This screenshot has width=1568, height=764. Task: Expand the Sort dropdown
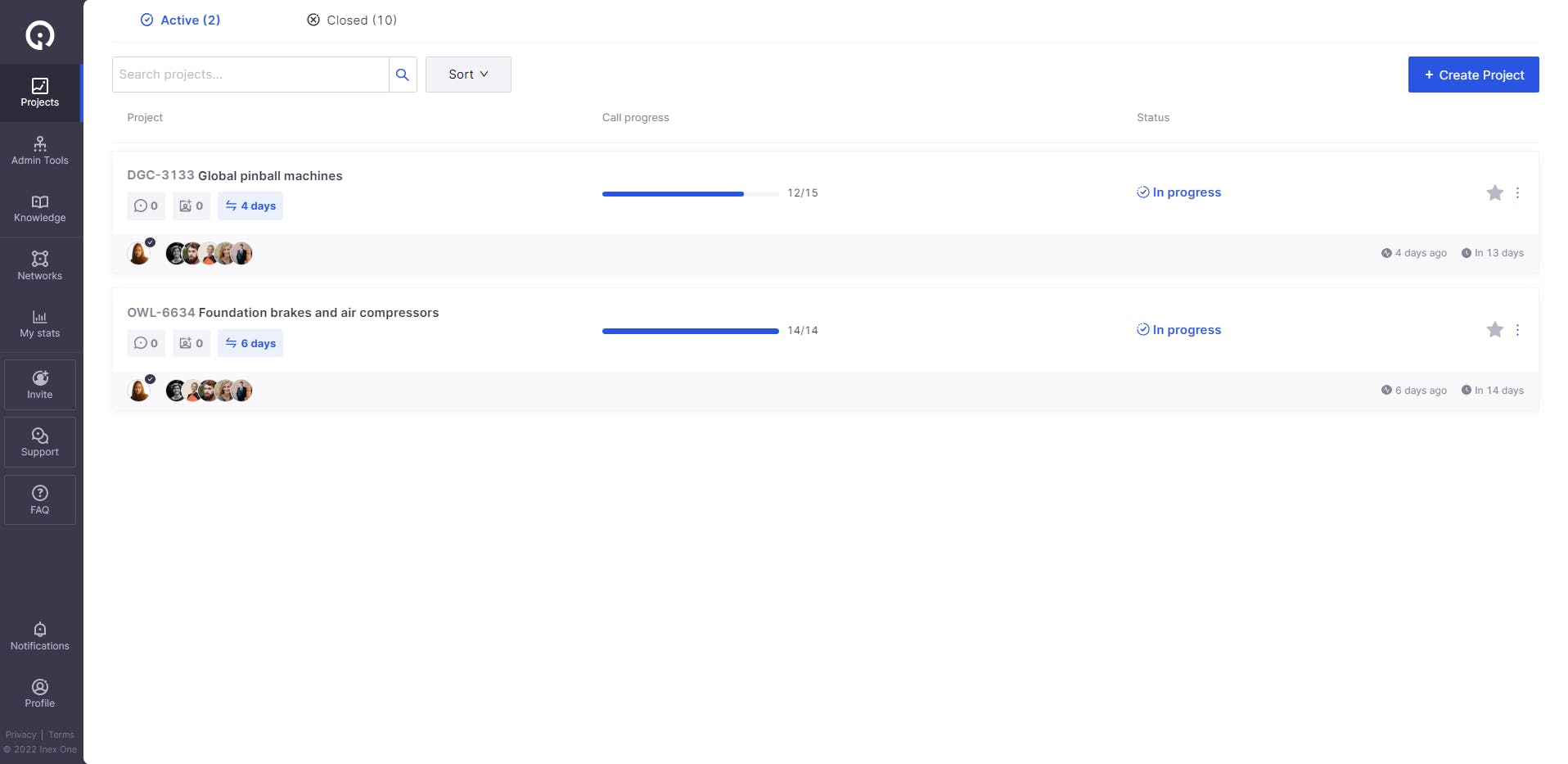[468, 75]
